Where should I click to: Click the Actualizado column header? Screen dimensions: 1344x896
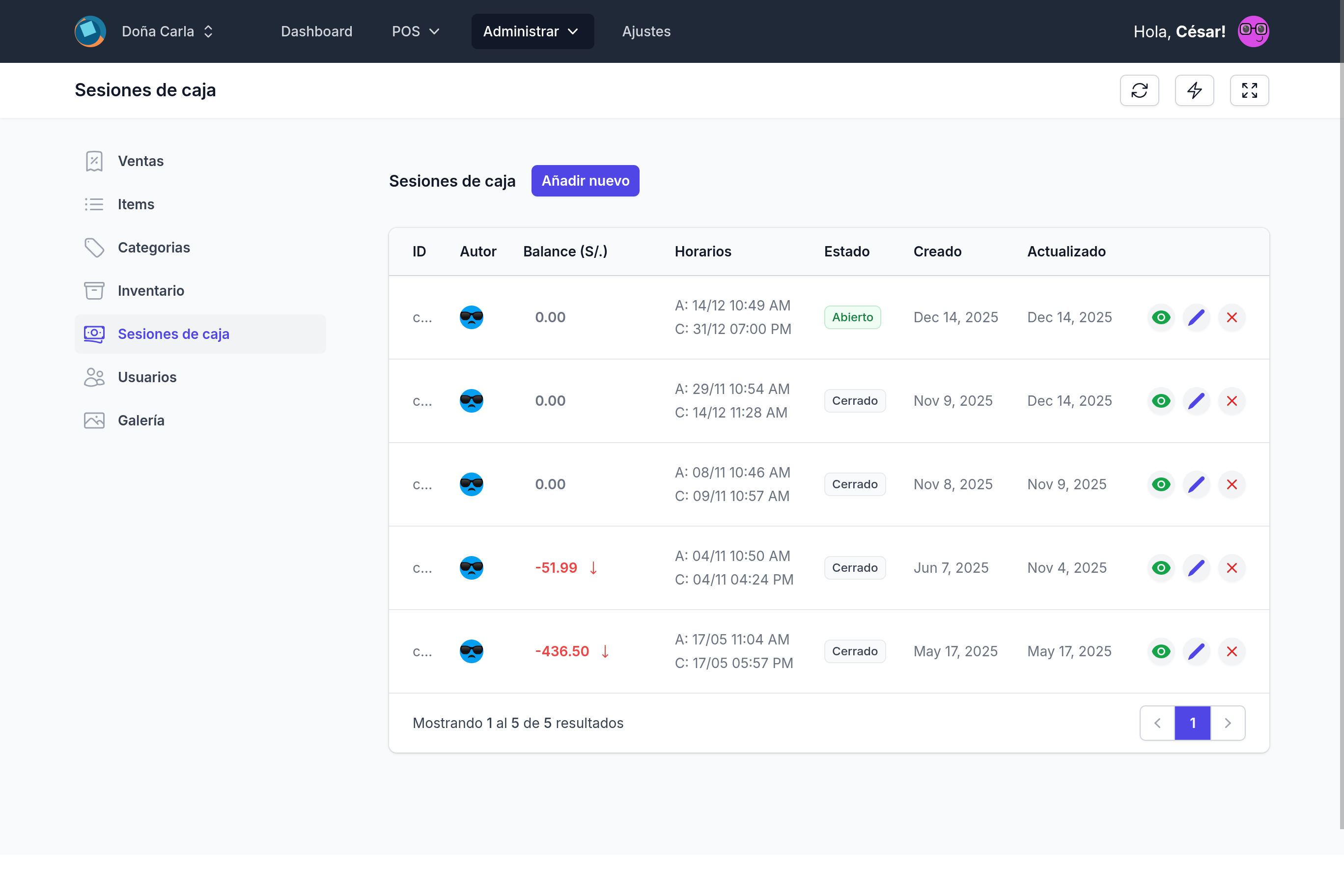pyautogui.click(x=1066, y=252)
